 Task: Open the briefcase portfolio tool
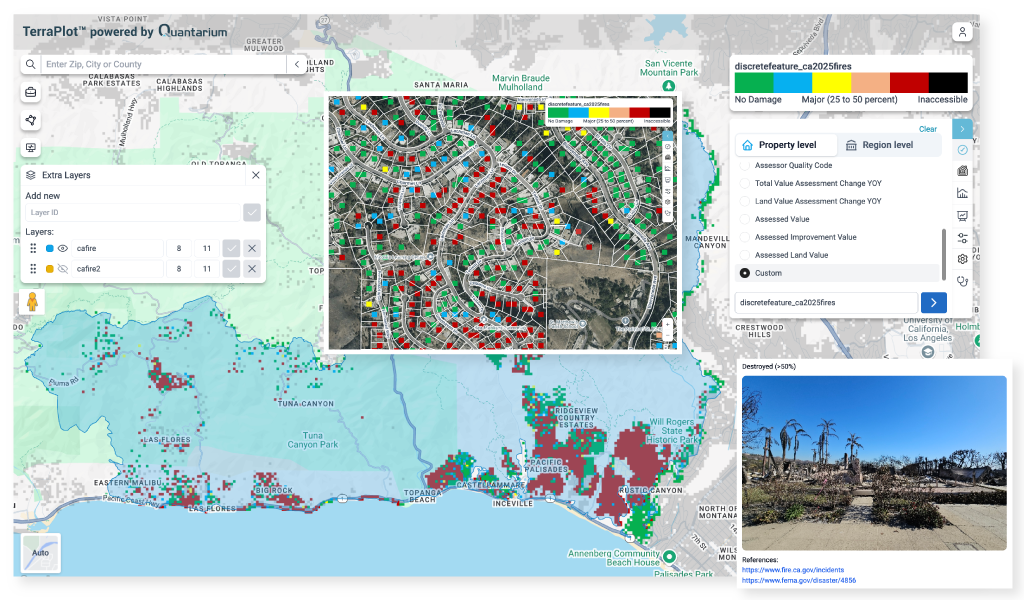pyautogui.click(x=31, y=92)
